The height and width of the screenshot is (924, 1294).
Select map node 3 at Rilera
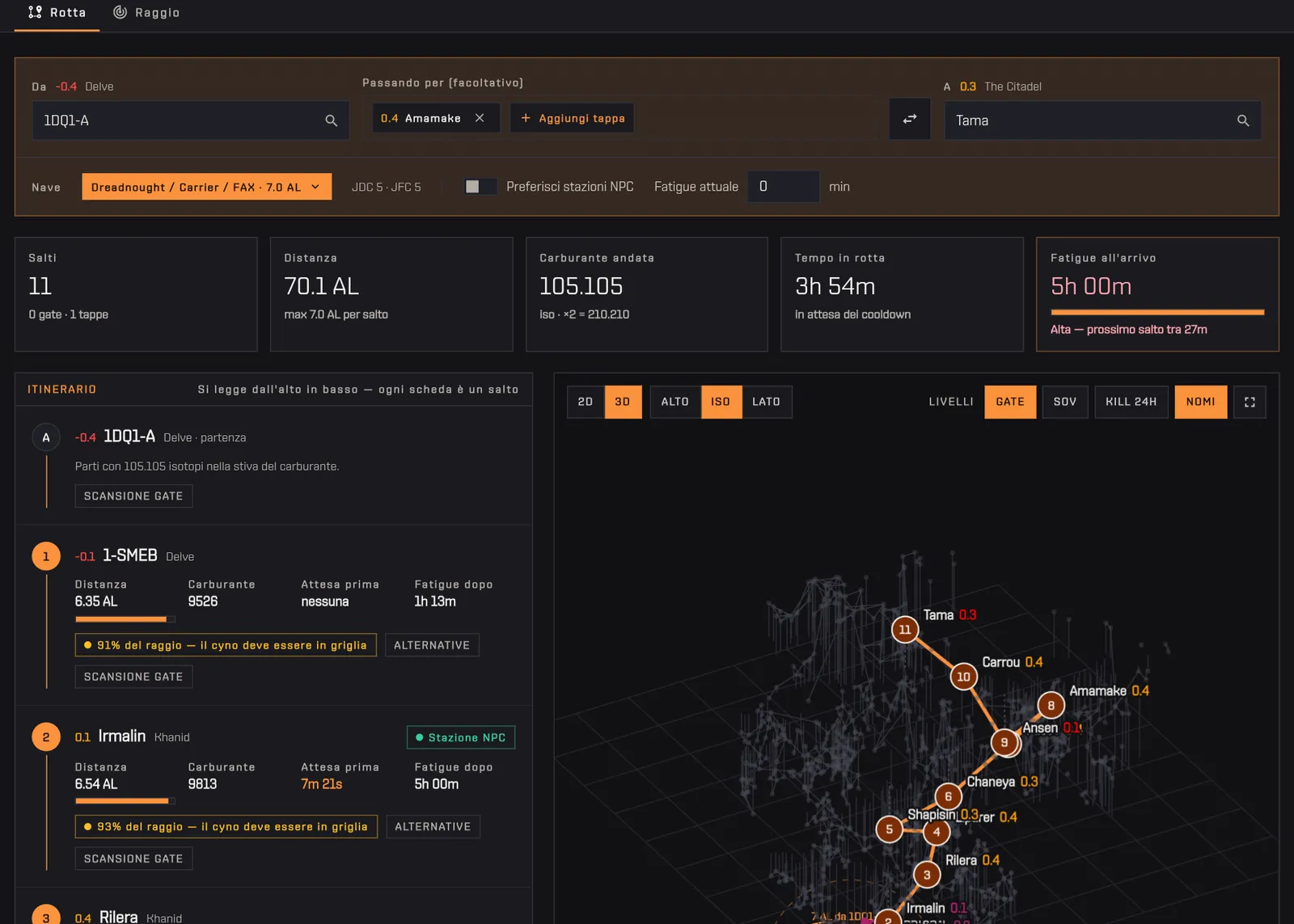point(927,875)
